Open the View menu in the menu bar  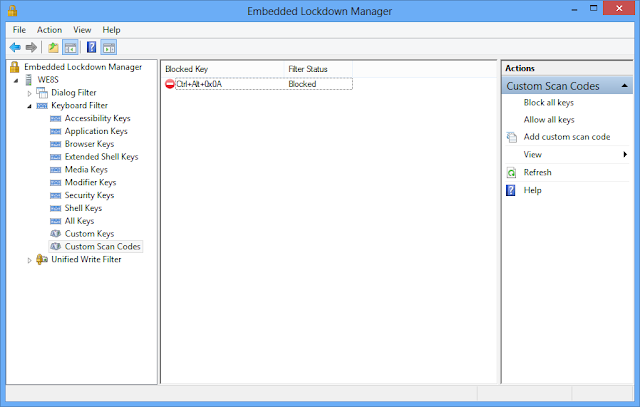click(x=82, y=30)
